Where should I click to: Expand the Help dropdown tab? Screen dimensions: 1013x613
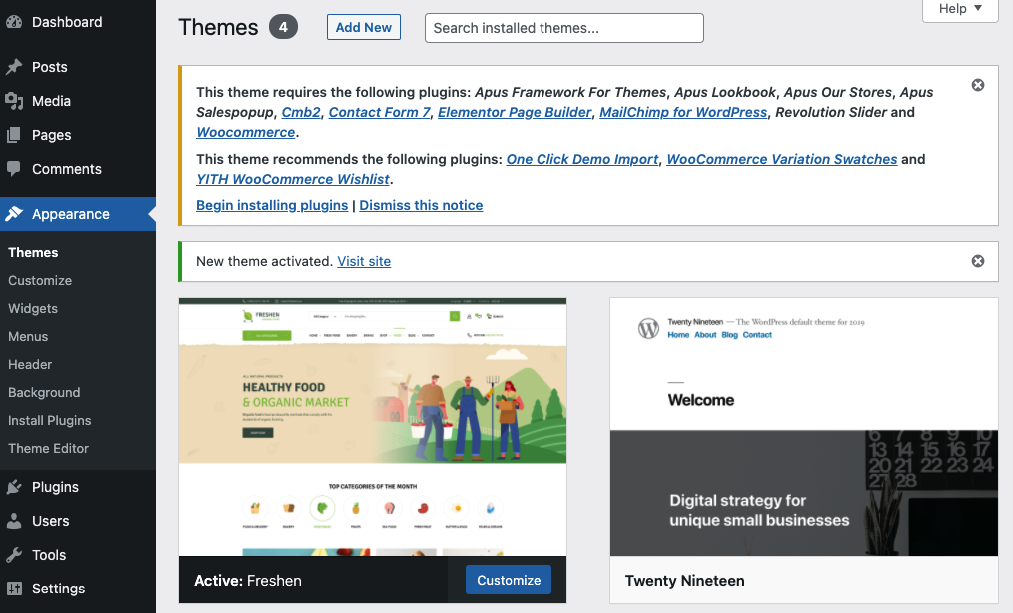960,9
